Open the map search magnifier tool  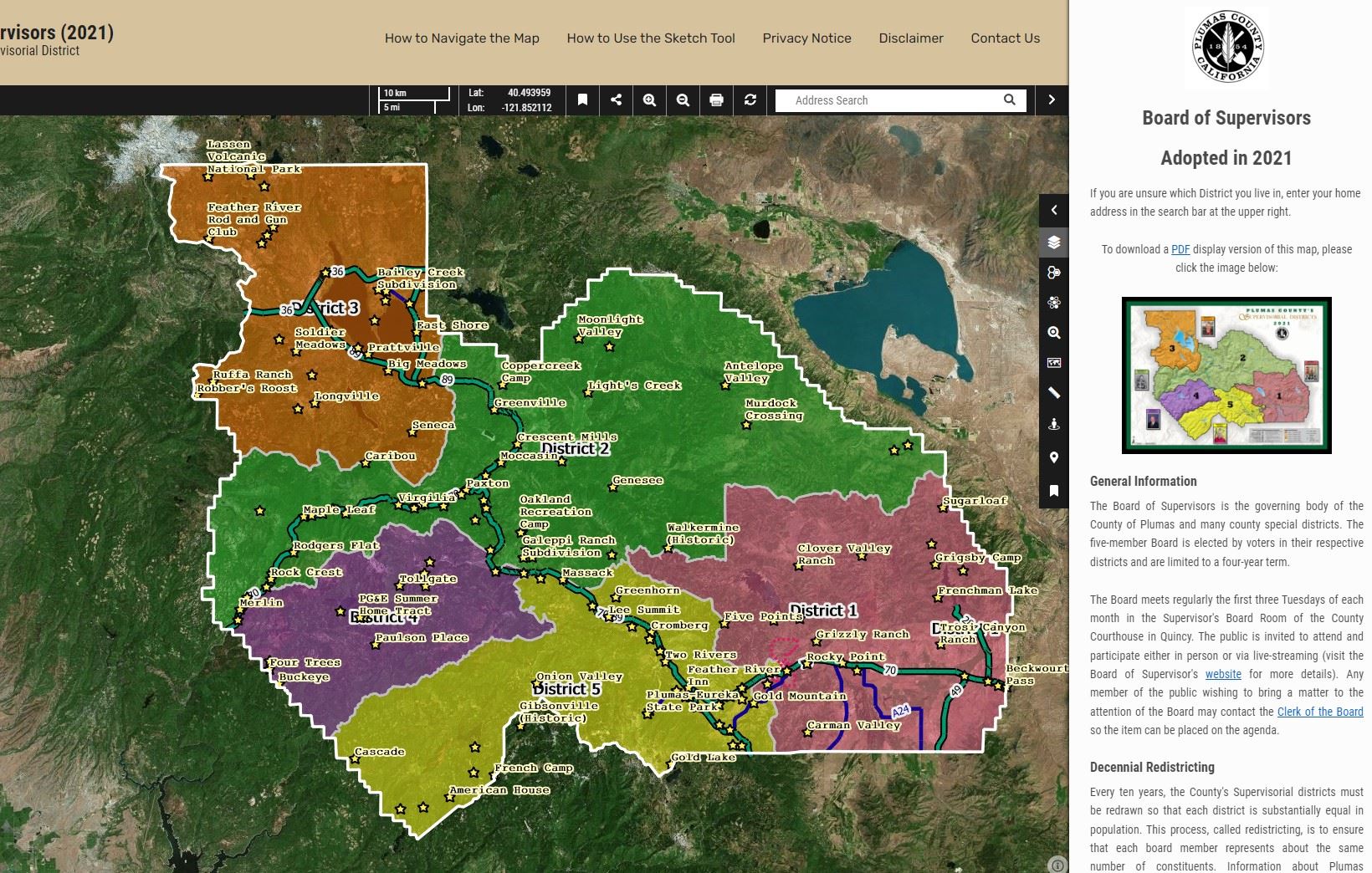coord(1053,333)
